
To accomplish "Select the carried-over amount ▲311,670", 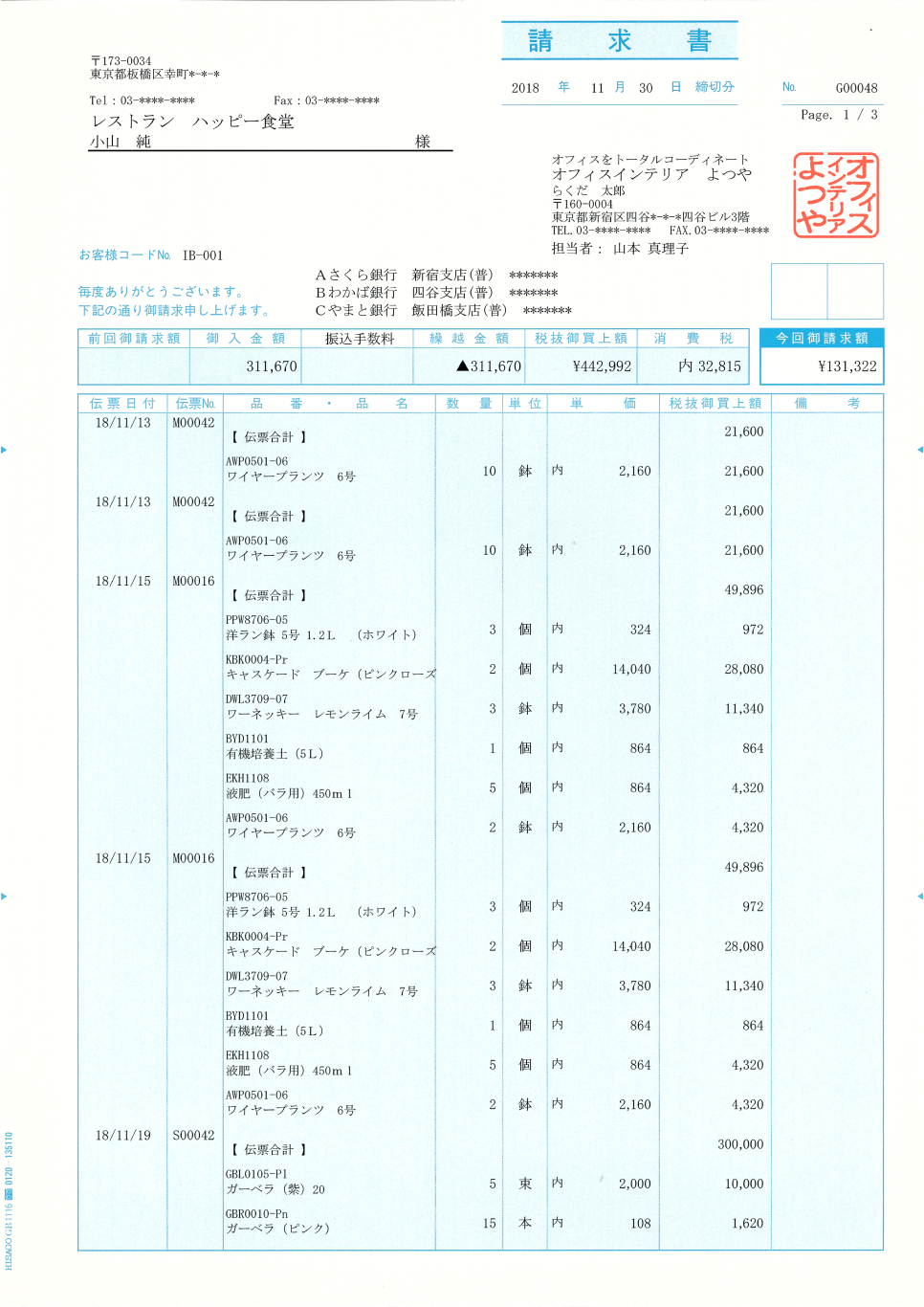I will tap(489, 366).
